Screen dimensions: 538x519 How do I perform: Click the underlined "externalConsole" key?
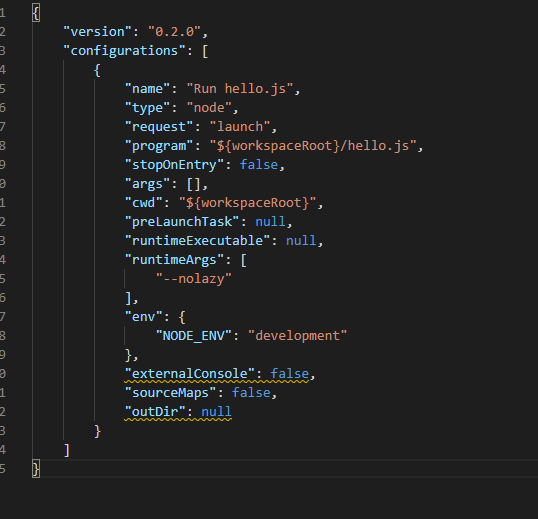(190, 374)
